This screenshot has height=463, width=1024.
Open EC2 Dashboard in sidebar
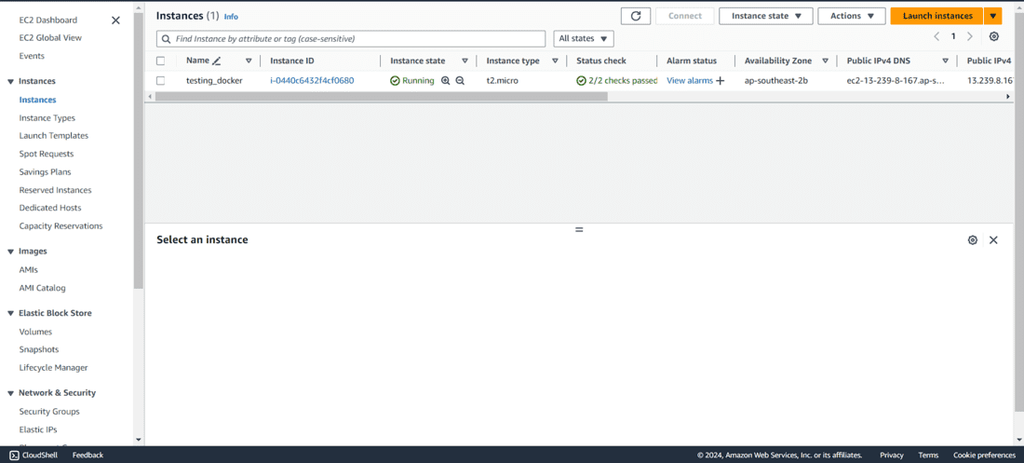click(x=48, y=20)
